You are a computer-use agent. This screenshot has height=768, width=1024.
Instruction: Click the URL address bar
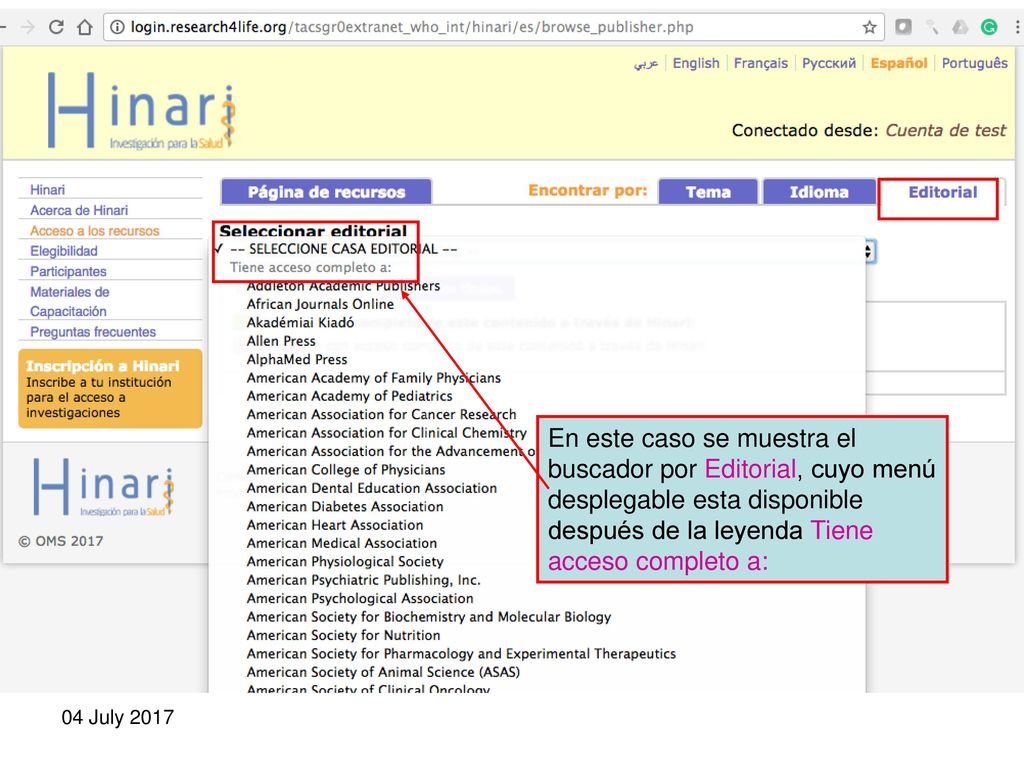point(493,27)
